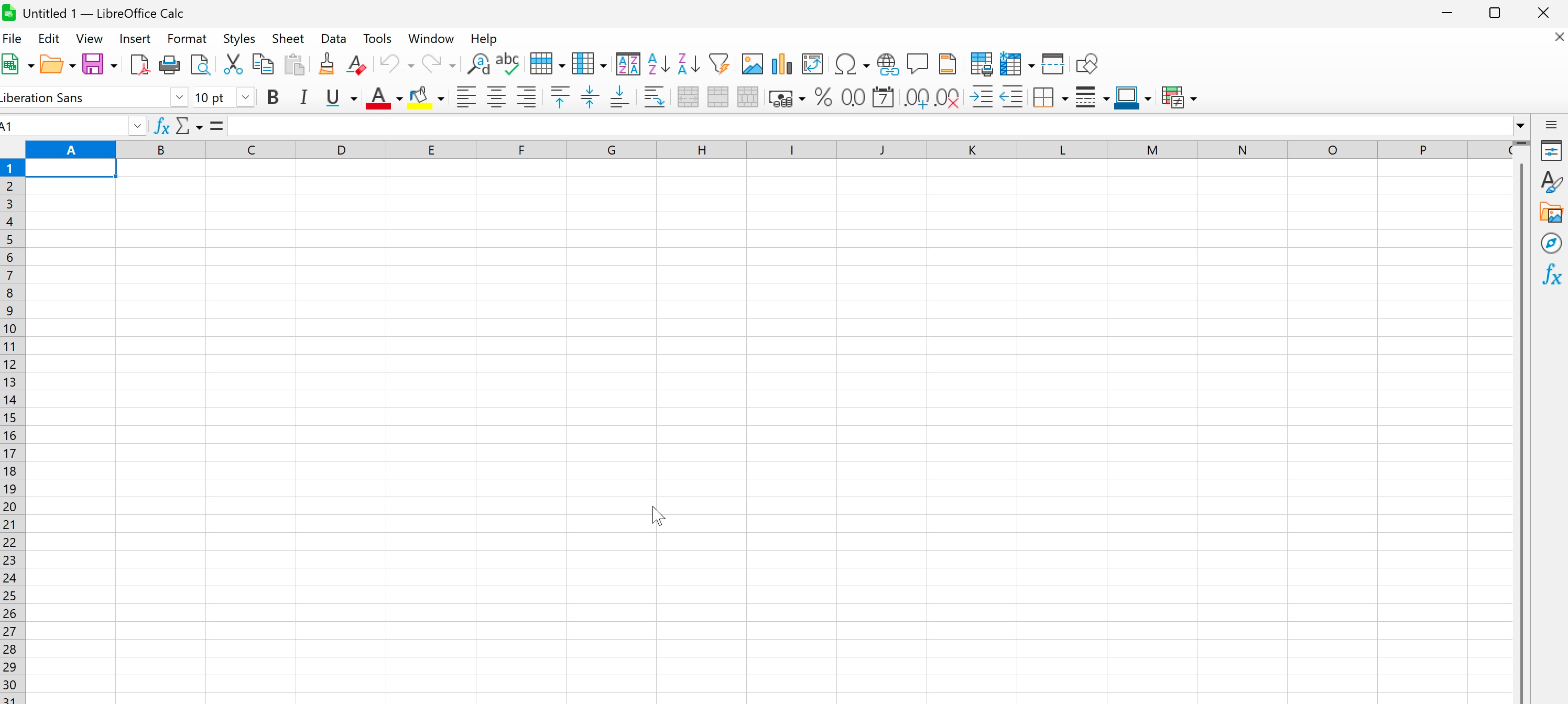Apply the yellow background color swatch
Viewport: 1568px width, 704px height.
tap(419, 97)
